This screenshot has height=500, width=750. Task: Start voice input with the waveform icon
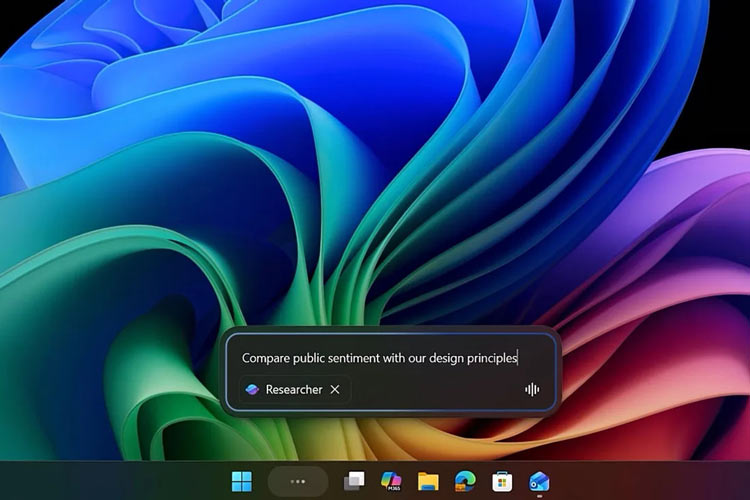click(x=532, y=390)
